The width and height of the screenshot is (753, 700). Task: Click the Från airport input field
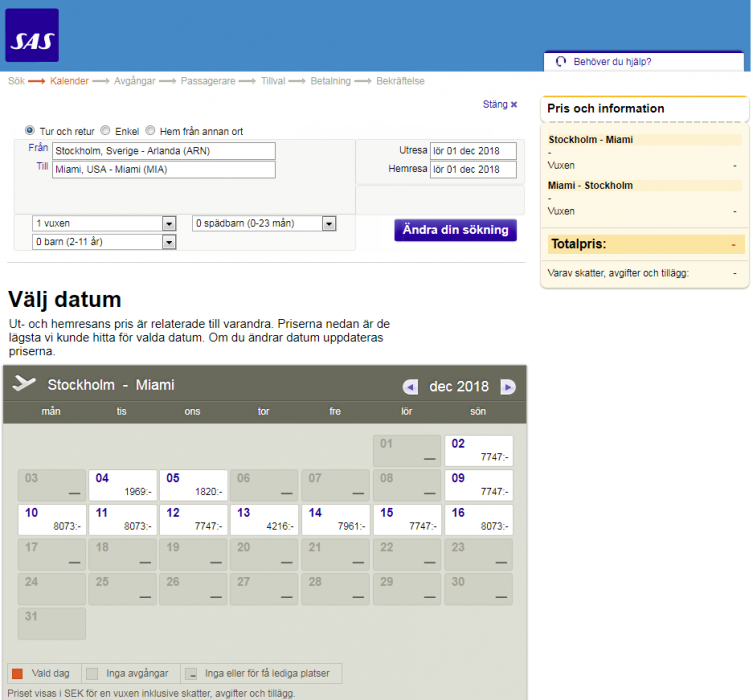click(163, 151)
